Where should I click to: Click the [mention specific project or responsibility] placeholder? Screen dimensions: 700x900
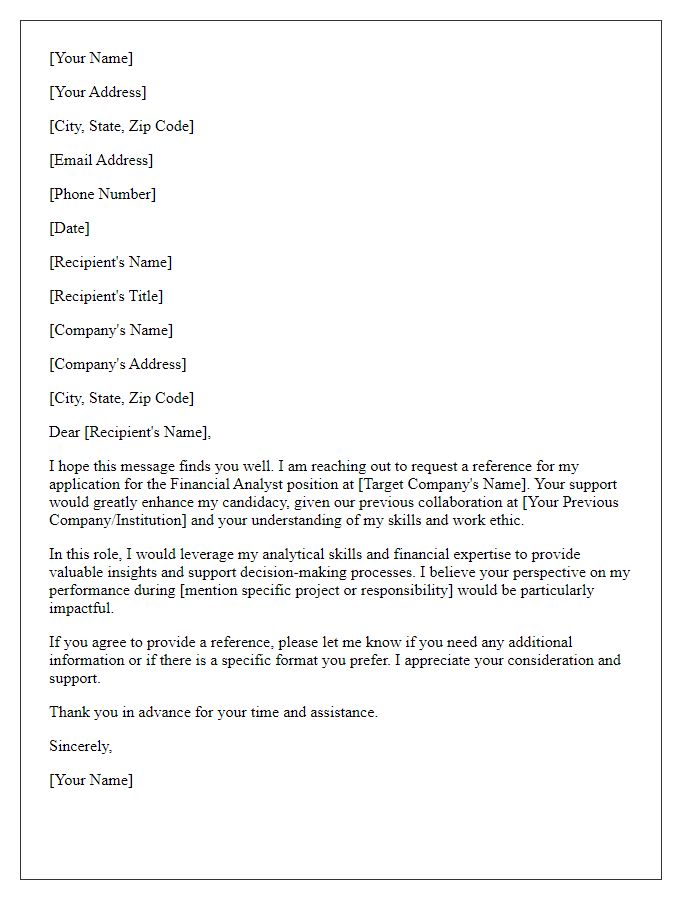316,591
